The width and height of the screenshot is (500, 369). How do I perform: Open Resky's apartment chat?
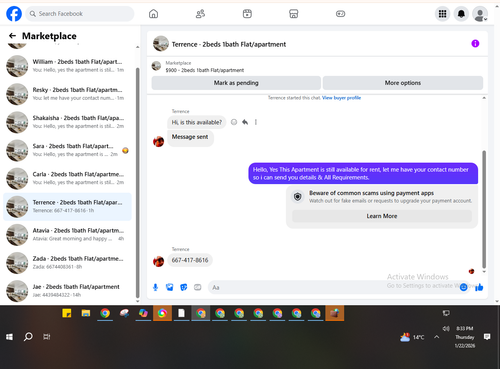pyautogui.click(x=67, y=94)
